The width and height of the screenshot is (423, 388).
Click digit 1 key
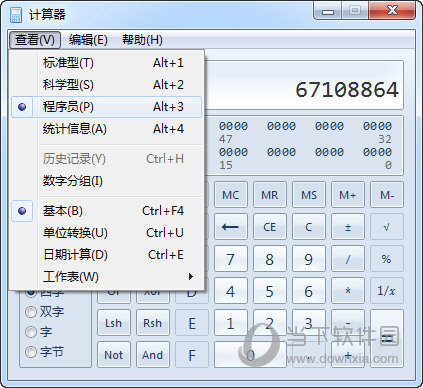tap(231, 323)
